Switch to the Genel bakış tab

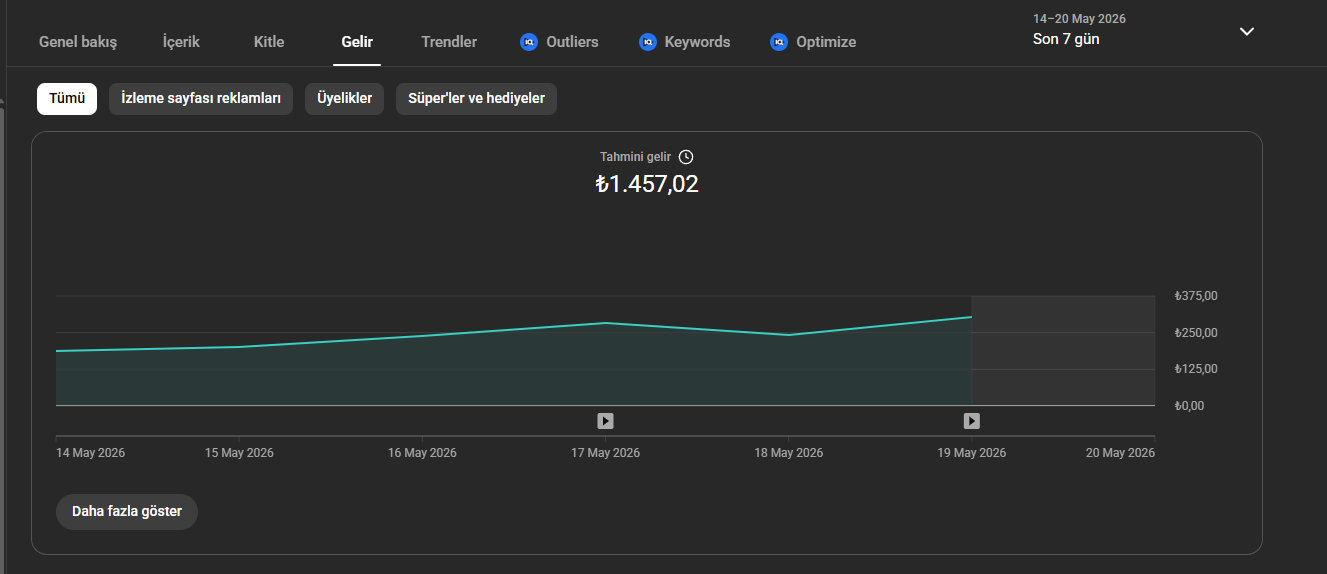78,42
